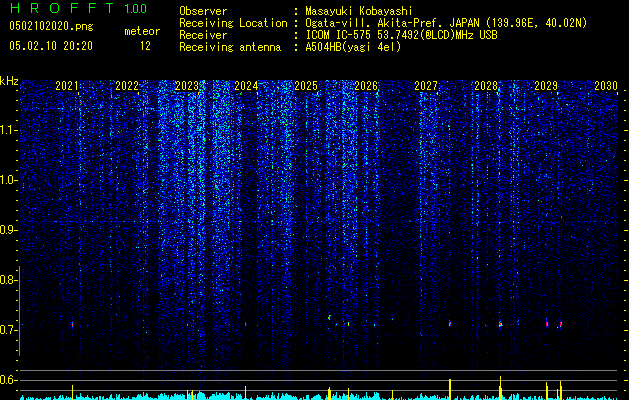Click the Observer label

click(x=203, y=11)
